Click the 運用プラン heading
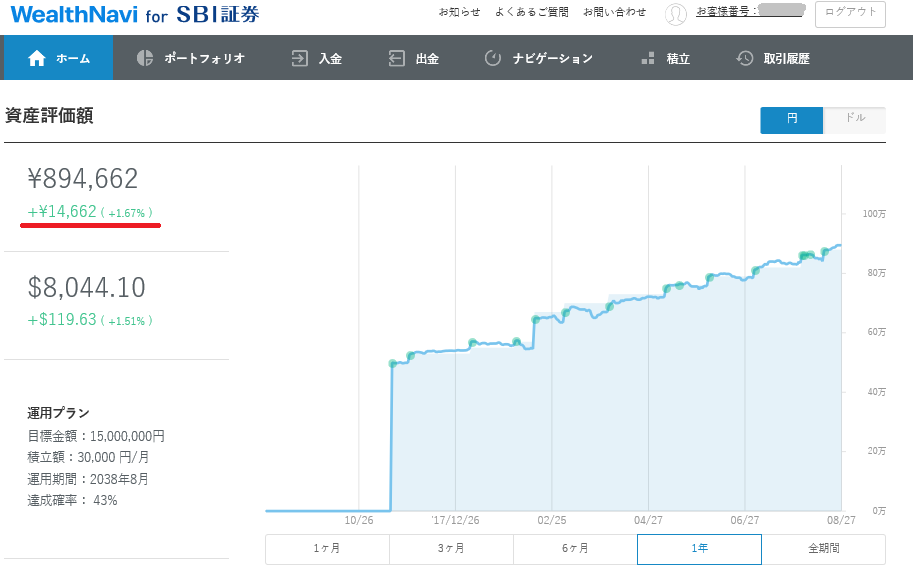 point(58,413)
